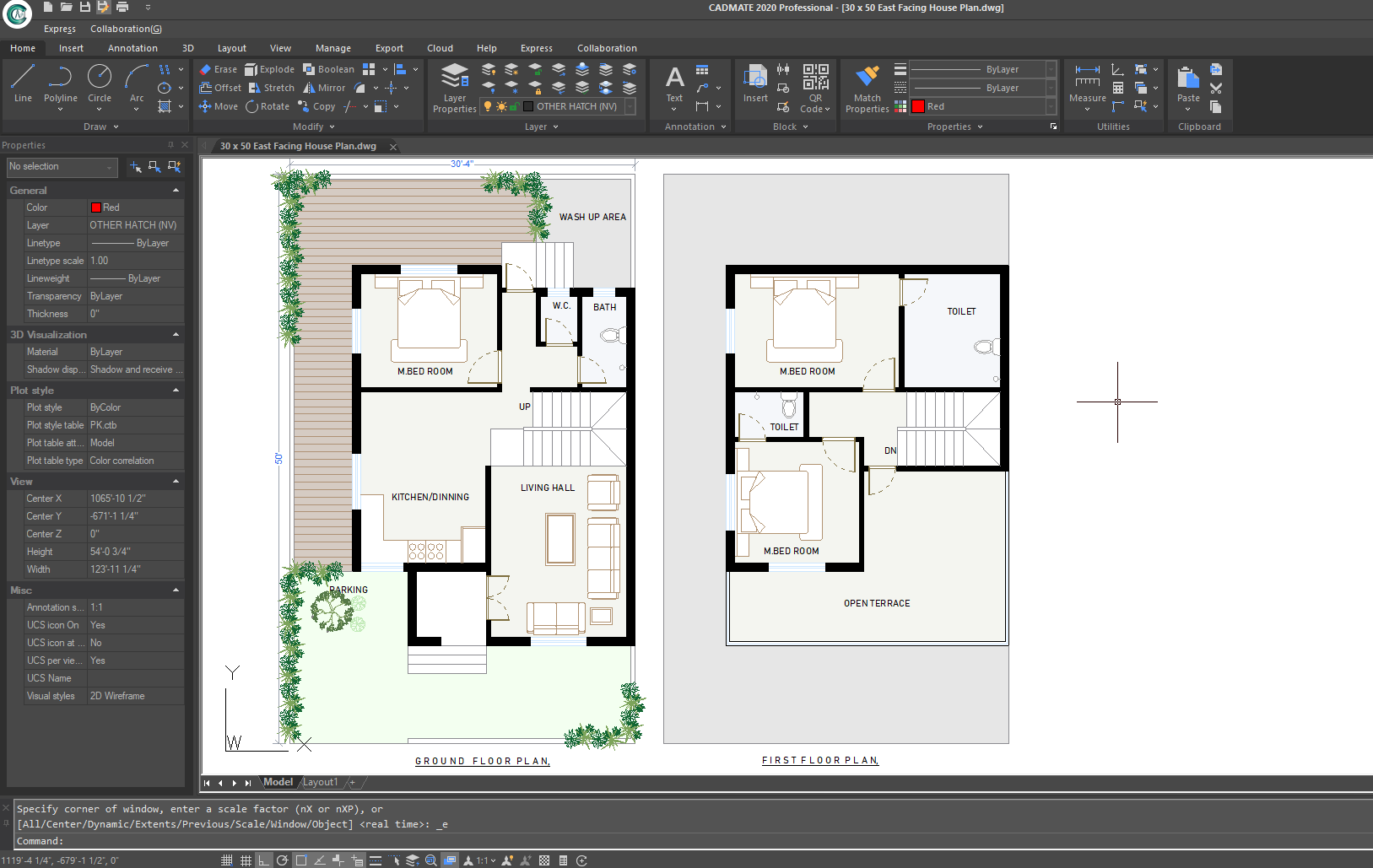Click the Hatch tool icon

pos(165,106)
